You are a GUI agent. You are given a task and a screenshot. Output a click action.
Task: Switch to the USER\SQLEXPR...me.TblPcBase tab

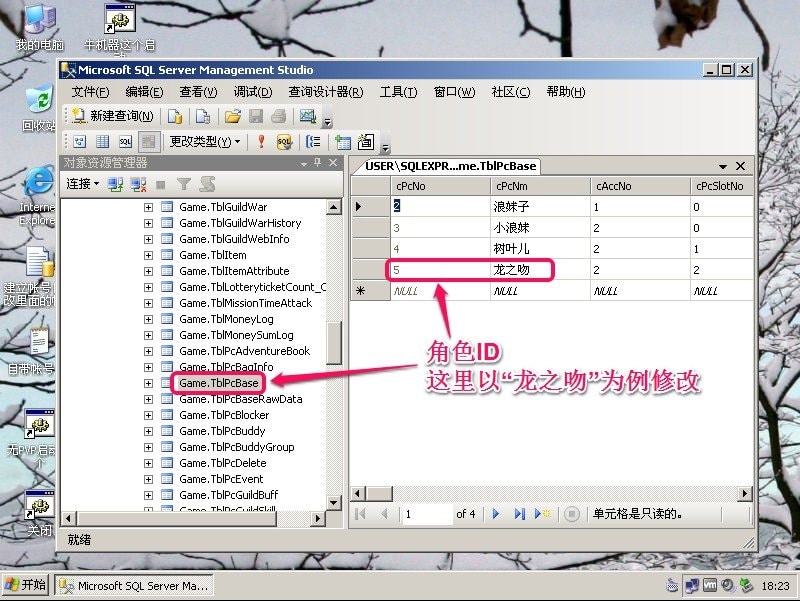pyautogui.click(x=451, y=167)
